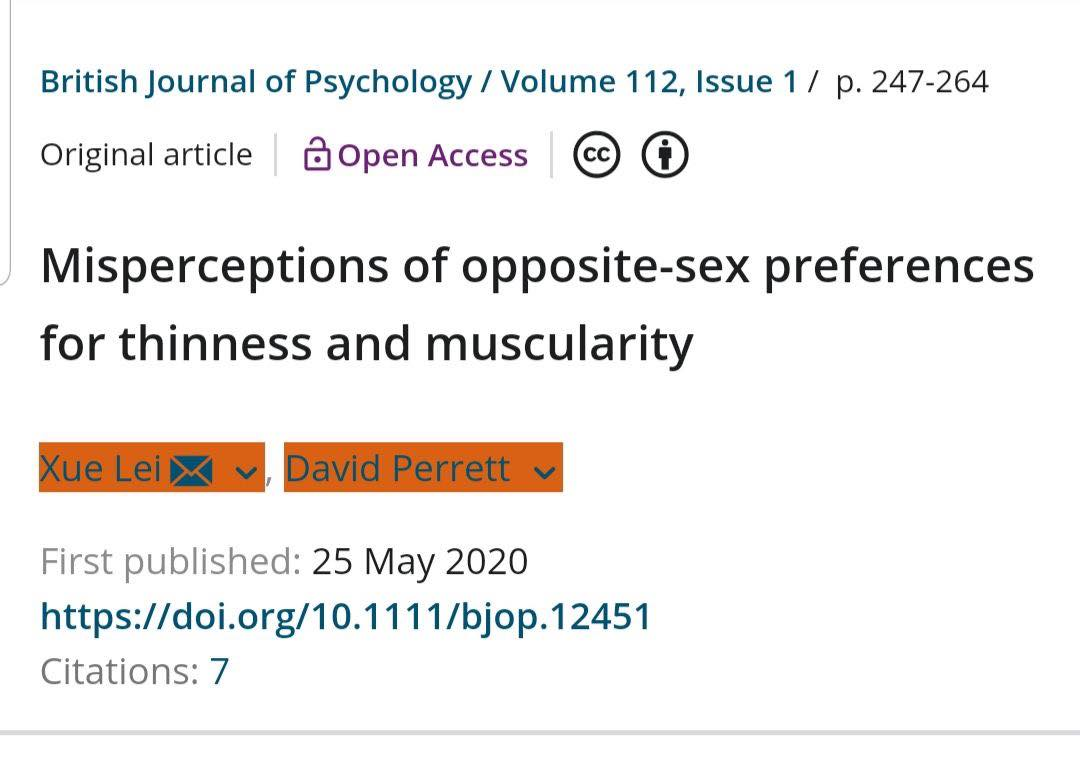Click the Original article type label

point(146,154)
